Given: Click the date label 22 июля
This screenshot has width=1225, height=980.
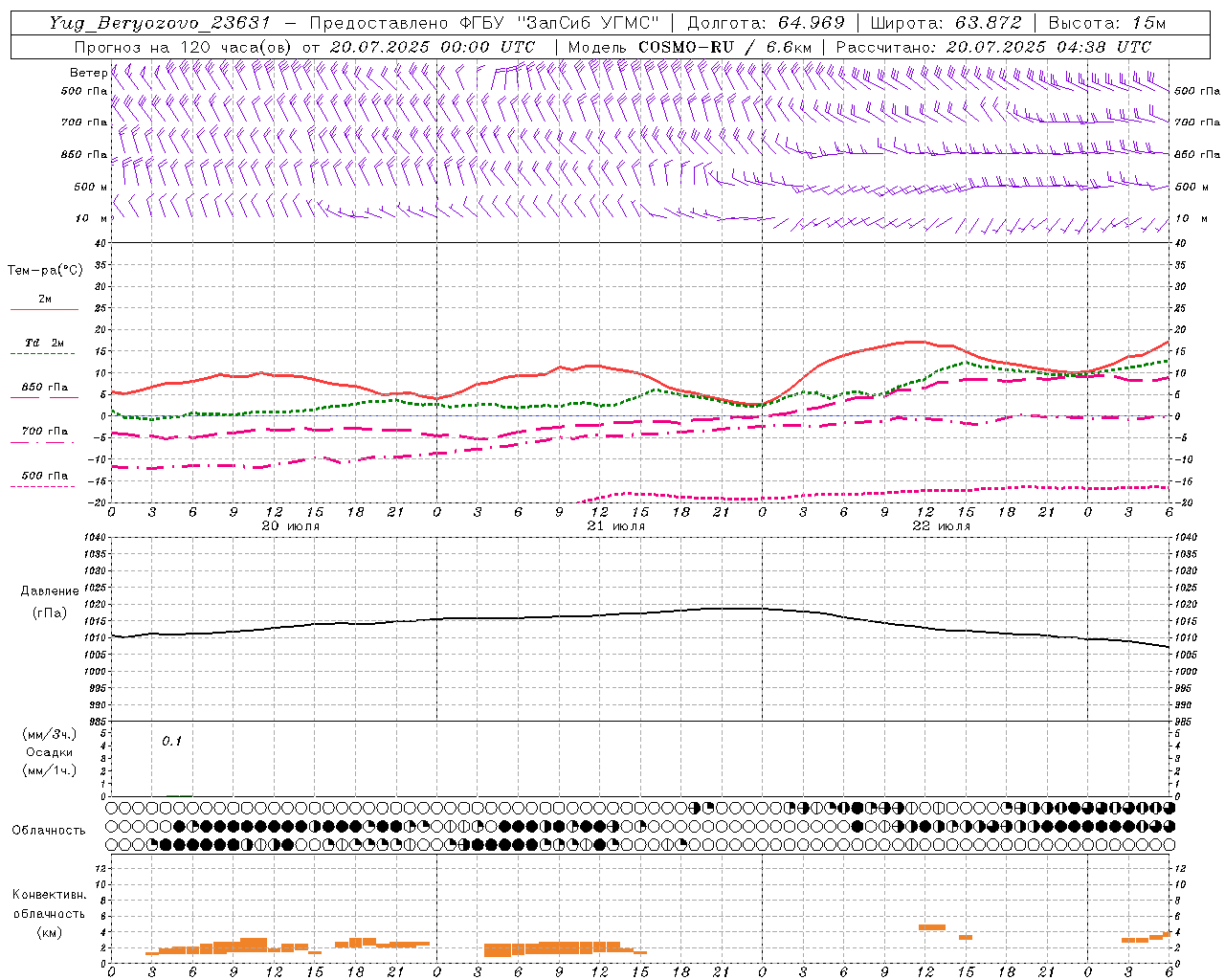Looking at the screenshot, I should tap(942, 526).
